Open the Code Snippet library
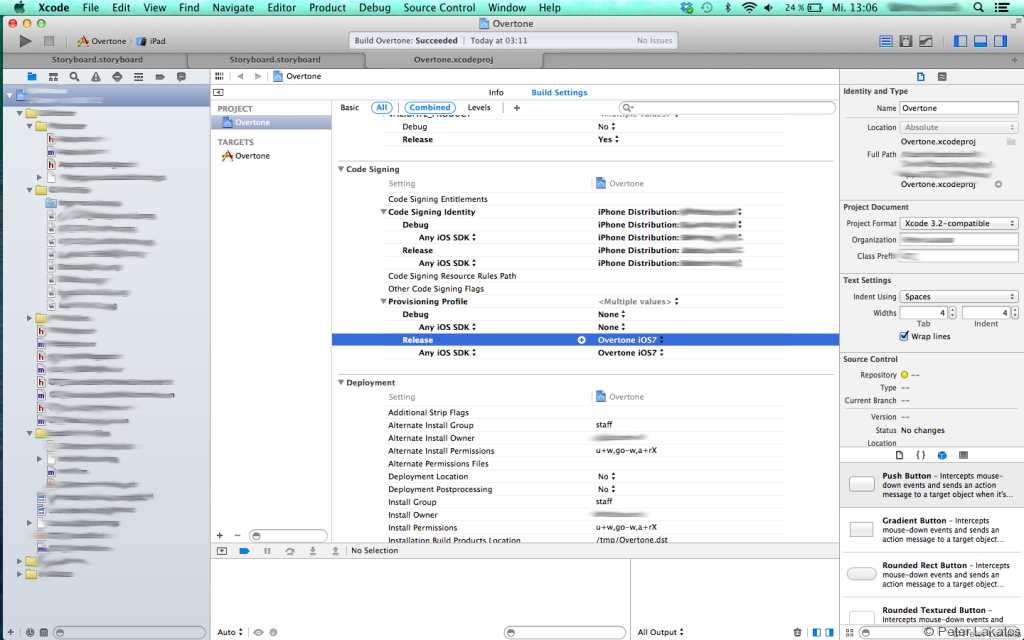Image resolution: width=1024 pixels, height=640 pixels. click(921, 455)
